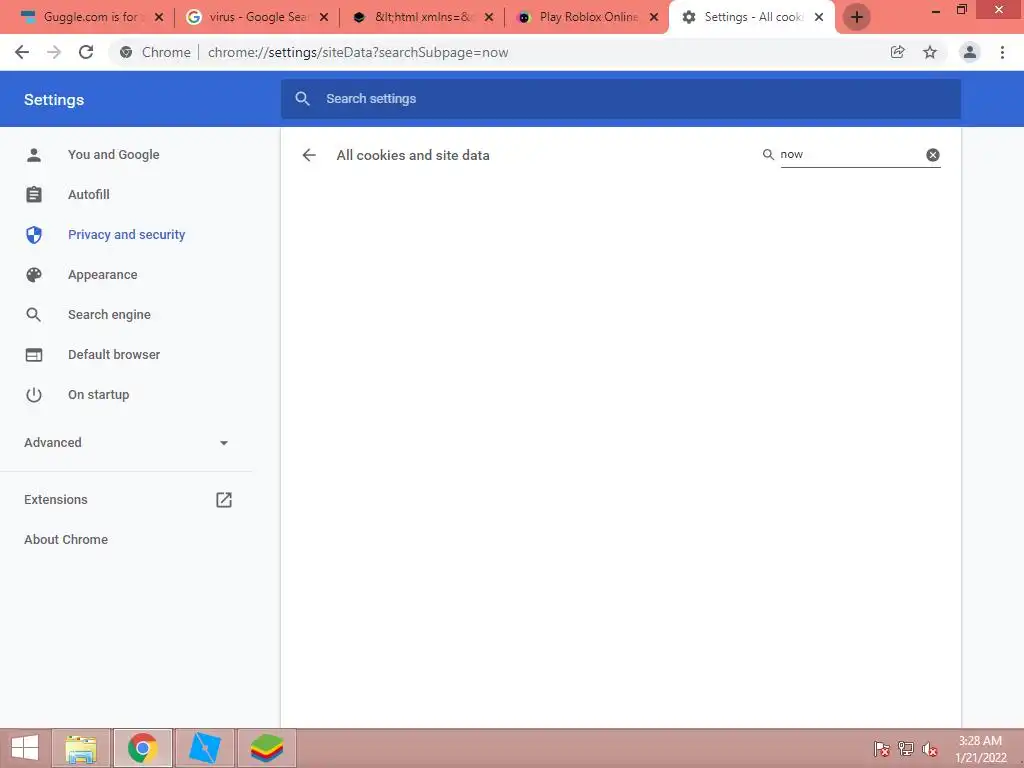Restore down the Chrome window
Image resolution: width=1024 pixels, height=768 pixels.
coord(961,10)
